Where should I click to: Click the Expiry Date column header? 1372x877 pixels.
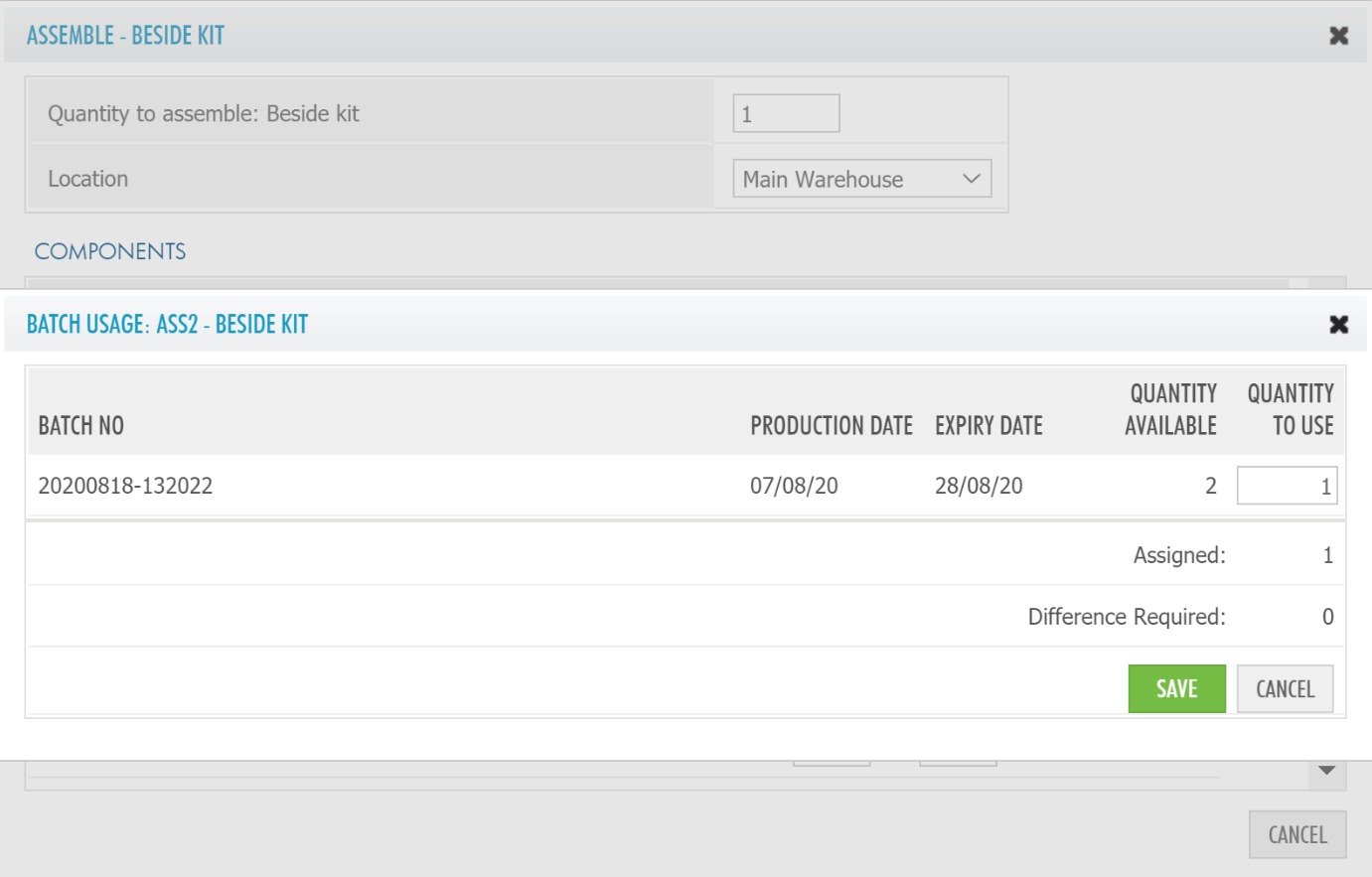(x=989, y=426)
